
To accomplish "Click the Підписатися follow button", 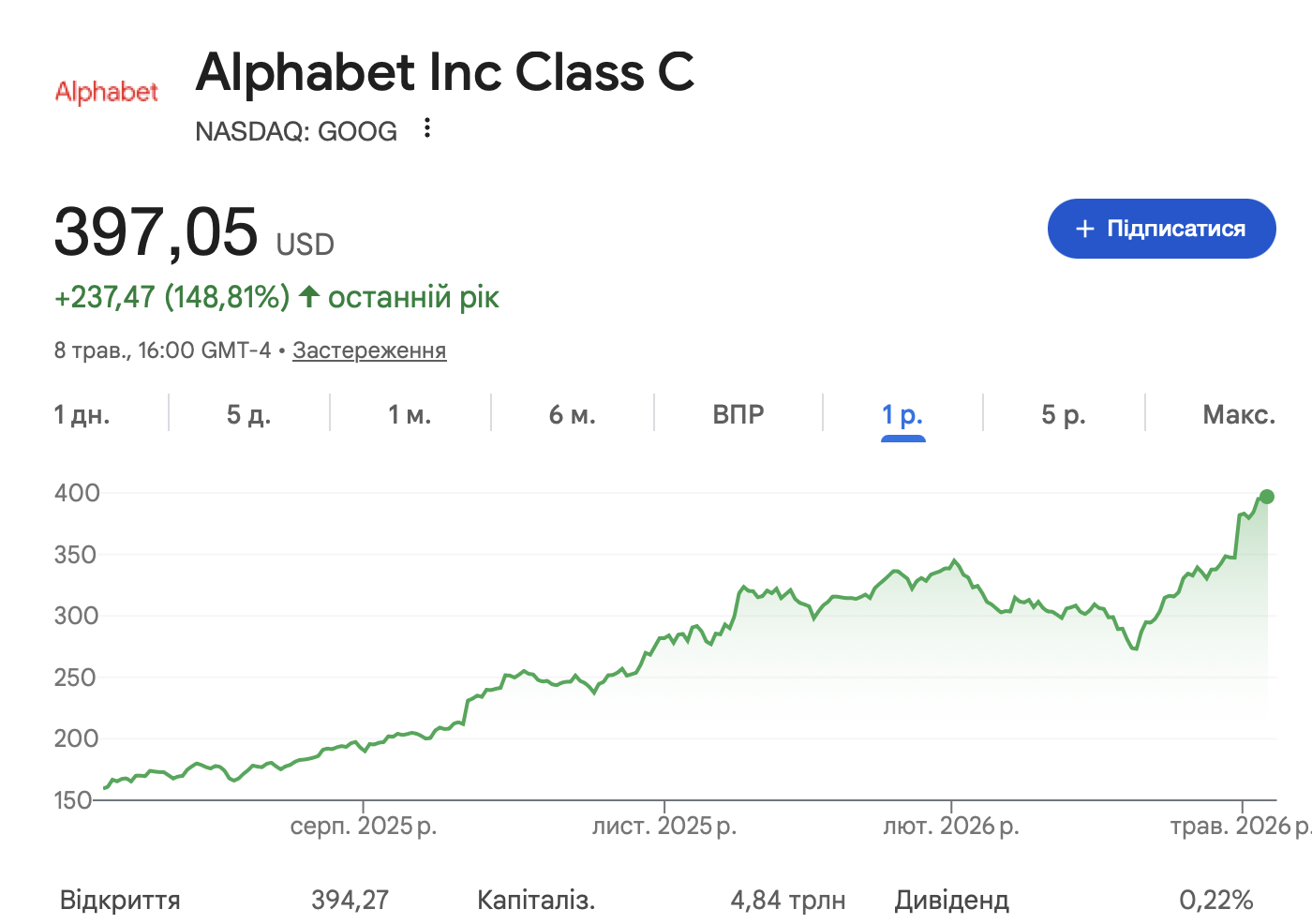I will tap(1161, 229).
